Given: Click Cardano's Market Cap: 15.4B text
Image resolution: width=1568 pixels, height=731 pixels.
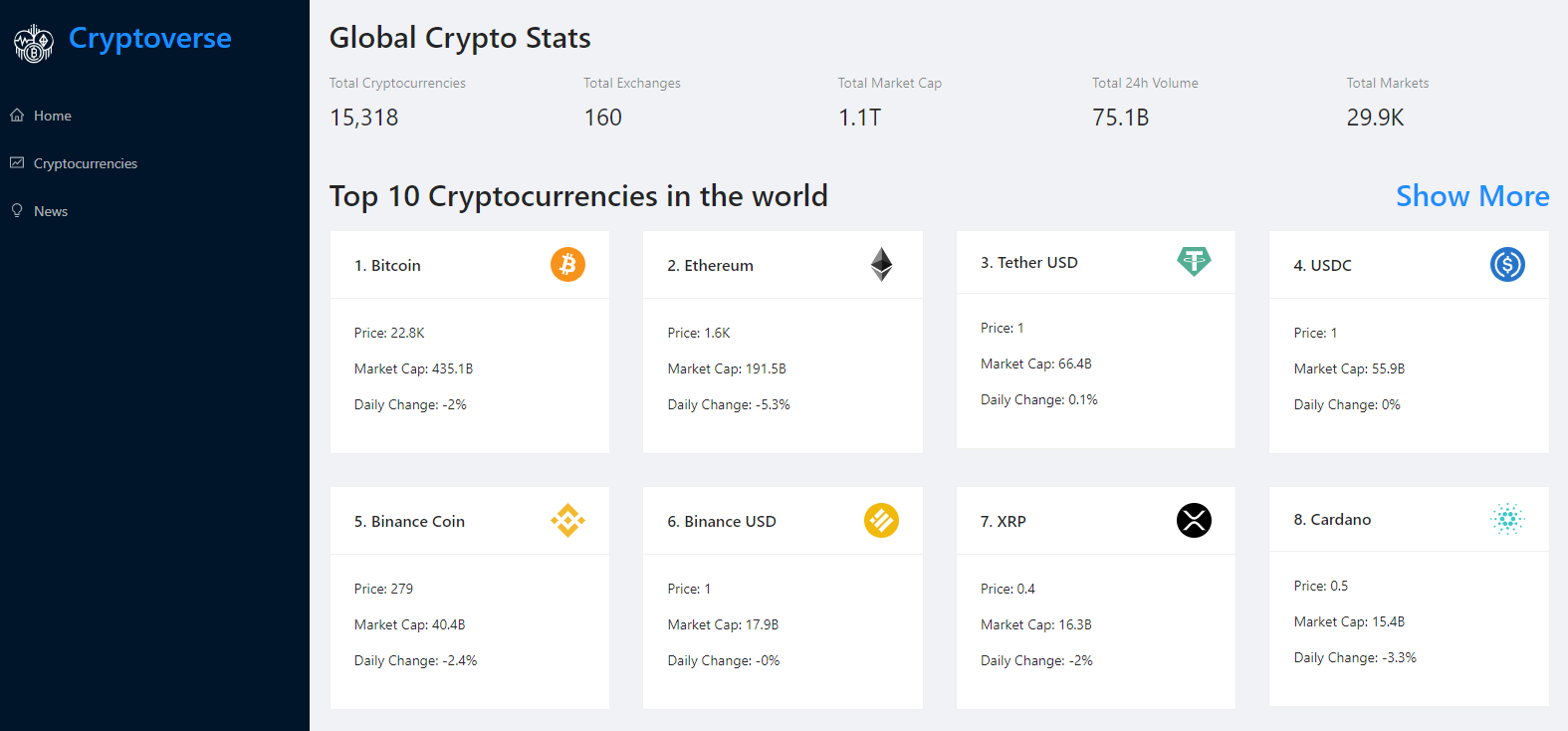Looking at the screenshot, I should pyautogui.click(x=1349, y=622).
